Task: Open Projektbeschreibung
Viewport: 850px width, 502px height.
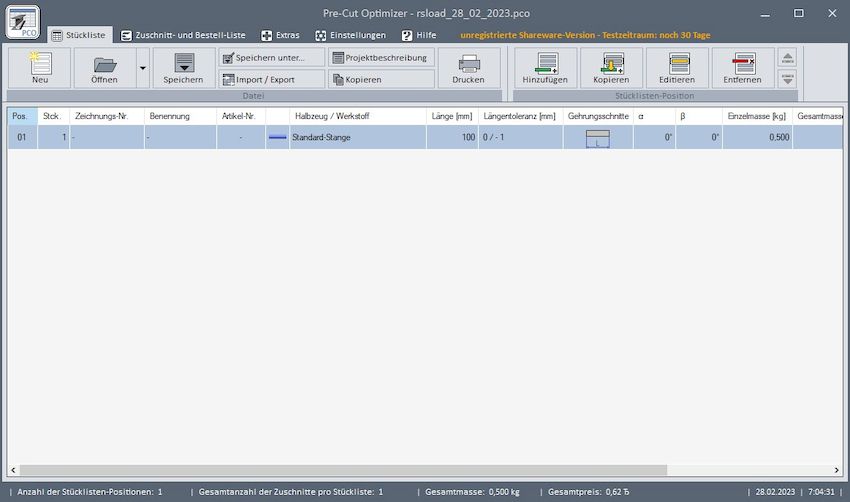Action: (381, 57)
